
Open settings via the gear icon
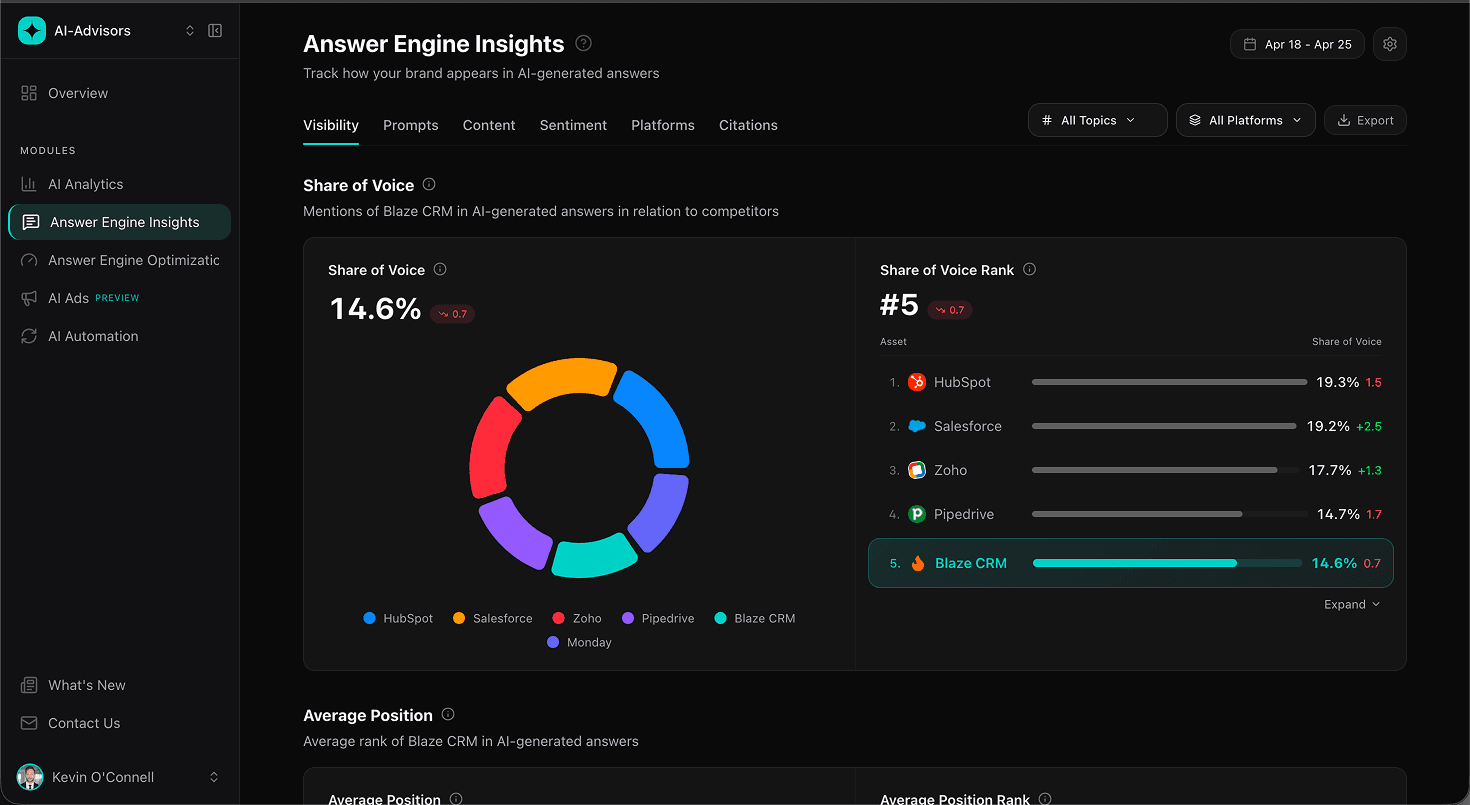point(1389,44)
